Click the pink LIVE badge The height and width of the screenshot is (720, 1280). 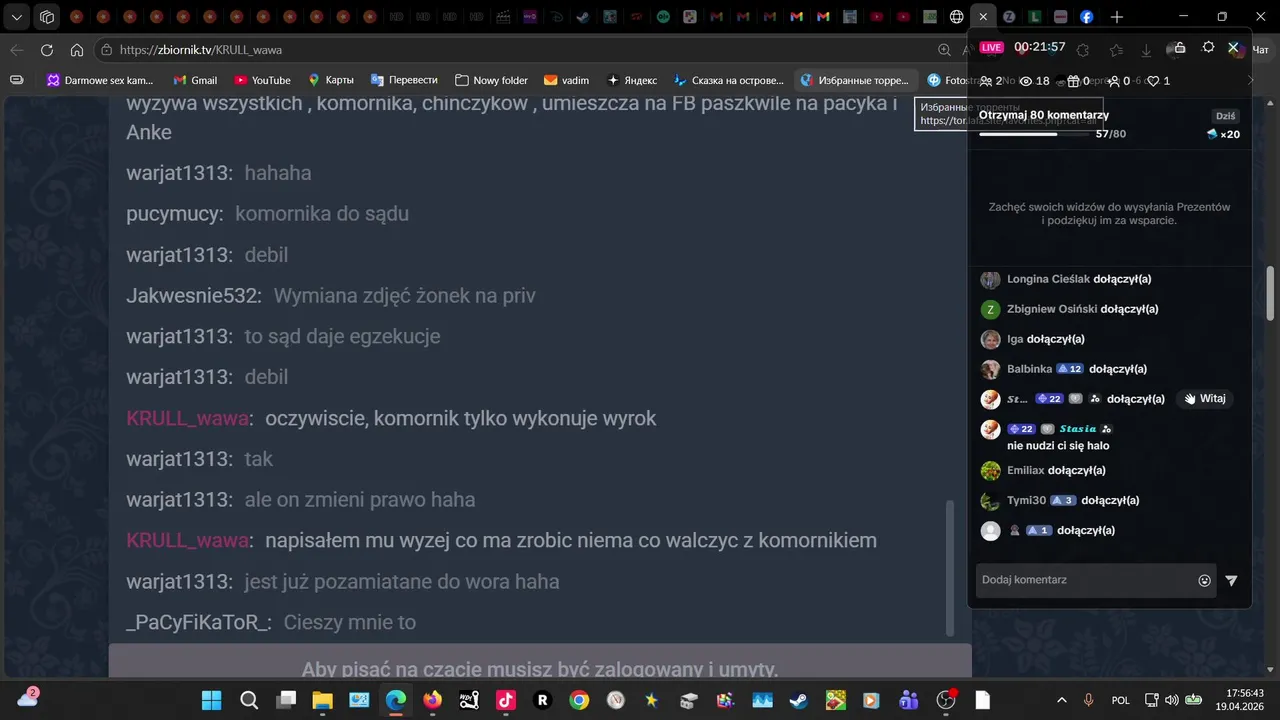pyautogui.click(x=991, y=47)
